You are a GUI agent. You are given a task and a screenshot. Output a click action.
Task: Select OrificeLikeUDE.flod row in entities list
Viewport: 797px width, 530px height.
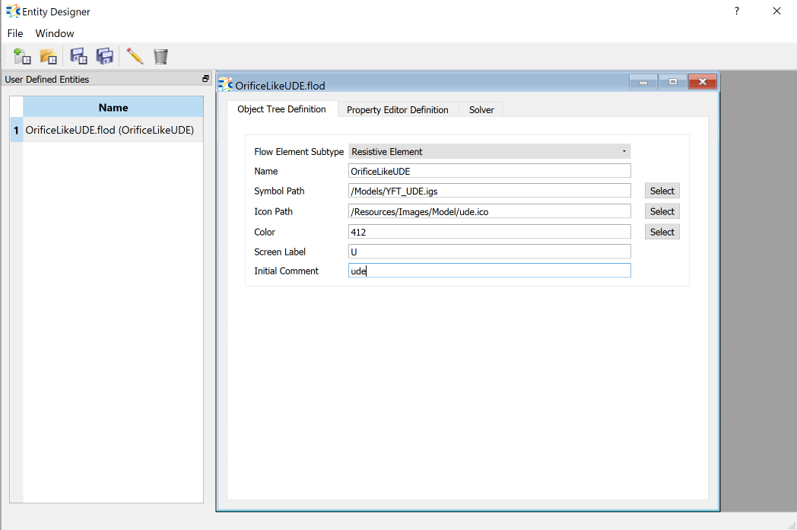(110, 130)
